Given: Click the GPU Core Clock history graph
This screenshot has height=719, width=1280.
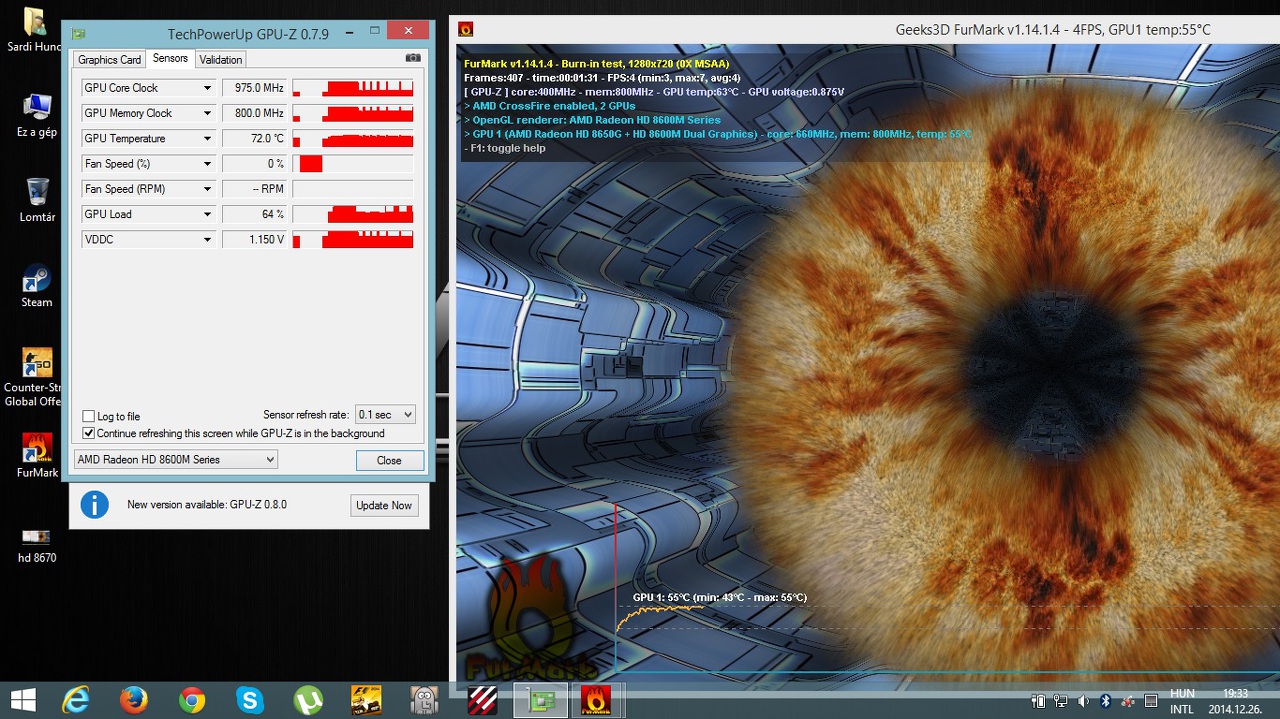Looking at the screenshot, I should click(x=353, y=88).
